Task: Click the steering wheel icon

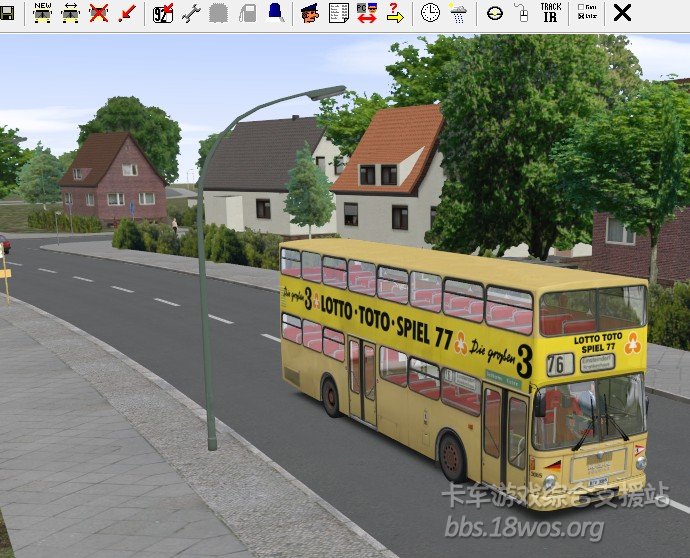Action: click(495, 13)
